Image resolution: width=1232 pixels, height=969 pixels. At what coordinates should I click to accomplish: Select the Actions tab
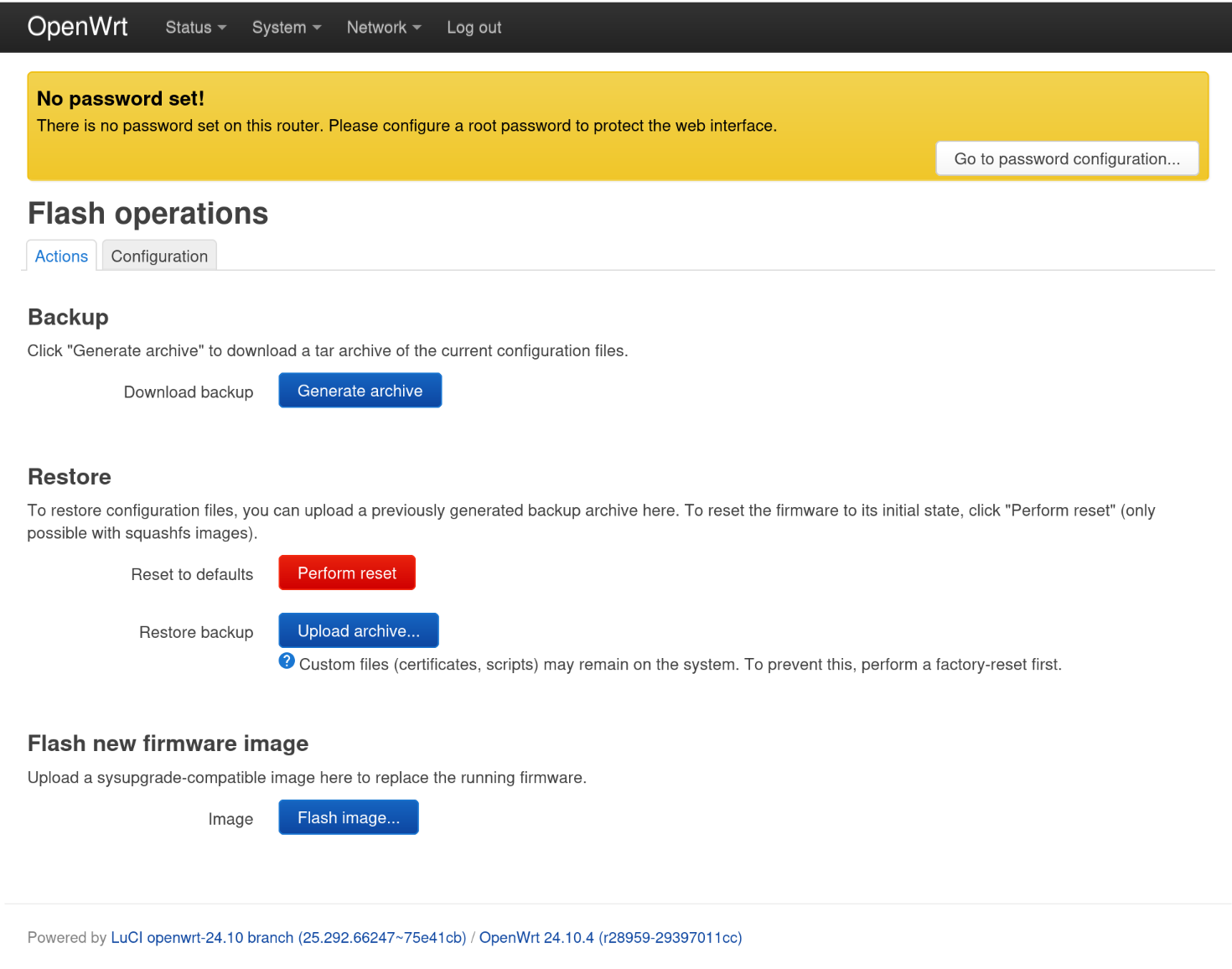coord(61,256)
